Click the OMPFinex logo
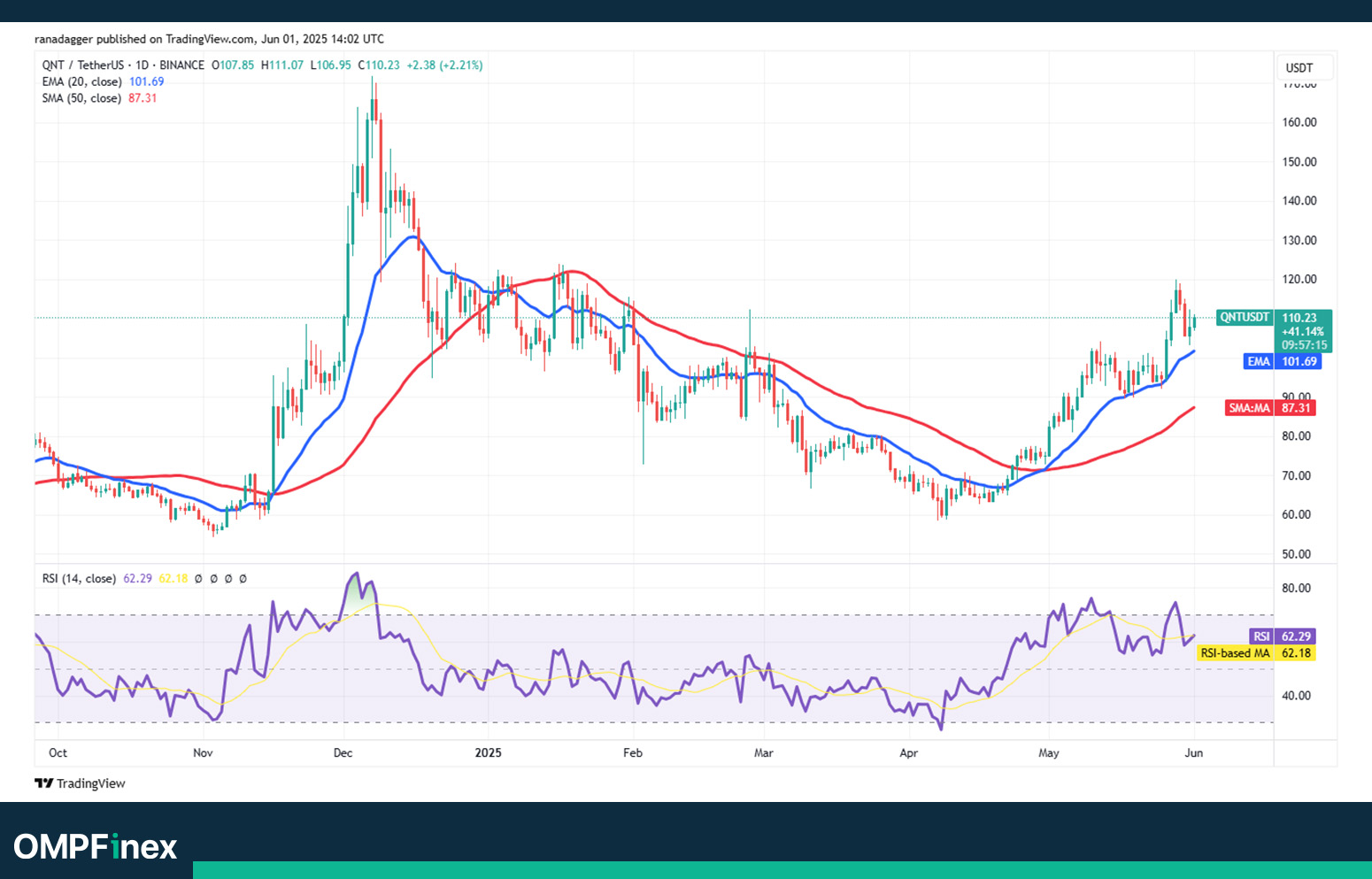Screen dimensions: 1372x879 pos(96,847)
